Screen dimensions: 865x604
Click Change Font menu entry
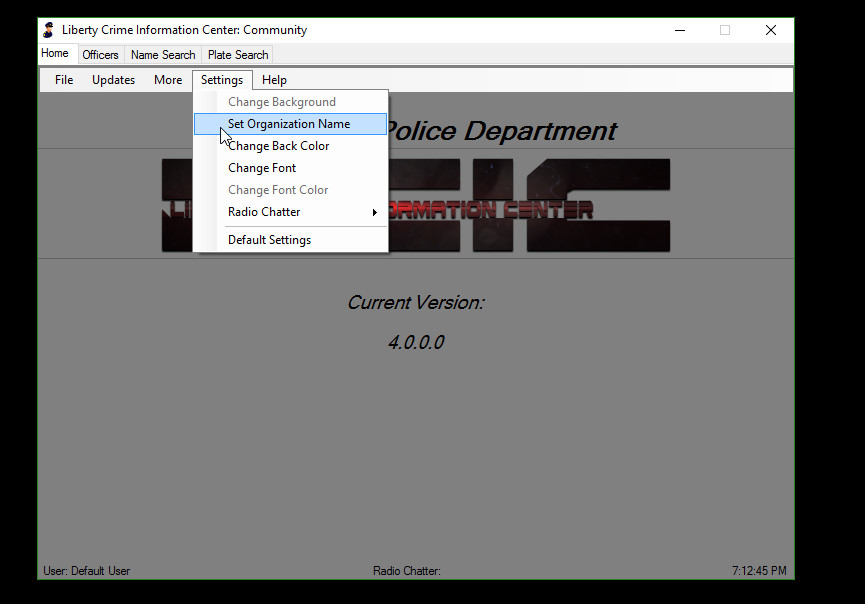click(x=262, y=168)
